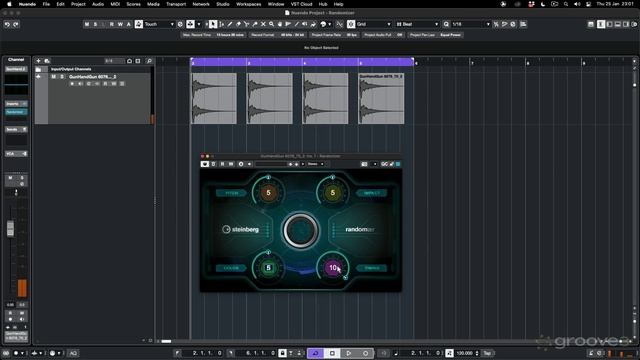Toggle global Solo S button in toolbar
Viewport: 640px width, 360px height.
96,24
